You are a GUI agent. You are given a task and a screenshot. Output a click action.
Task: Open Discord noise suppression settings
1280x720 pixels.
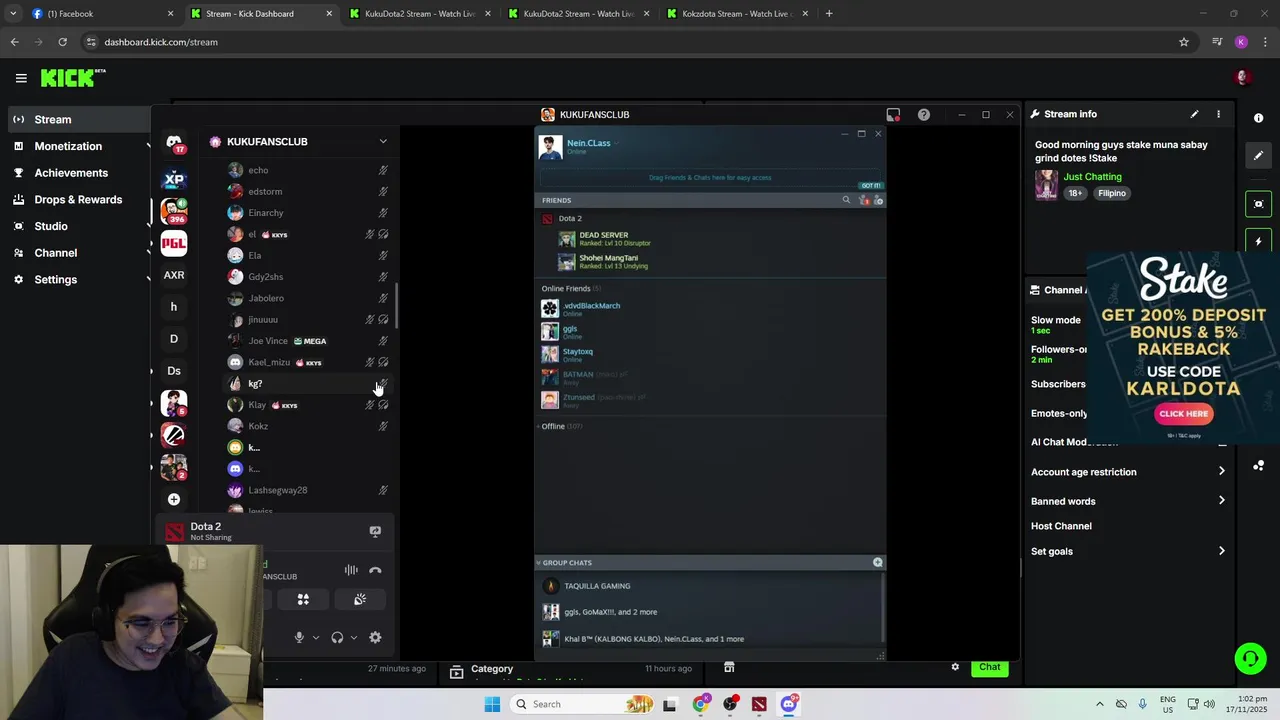(x=351, y=570)
